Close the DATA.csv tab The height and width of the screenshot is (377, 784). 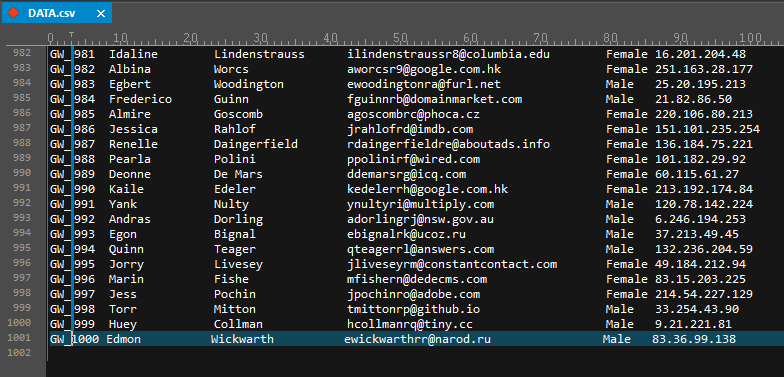tap(100, 14)
